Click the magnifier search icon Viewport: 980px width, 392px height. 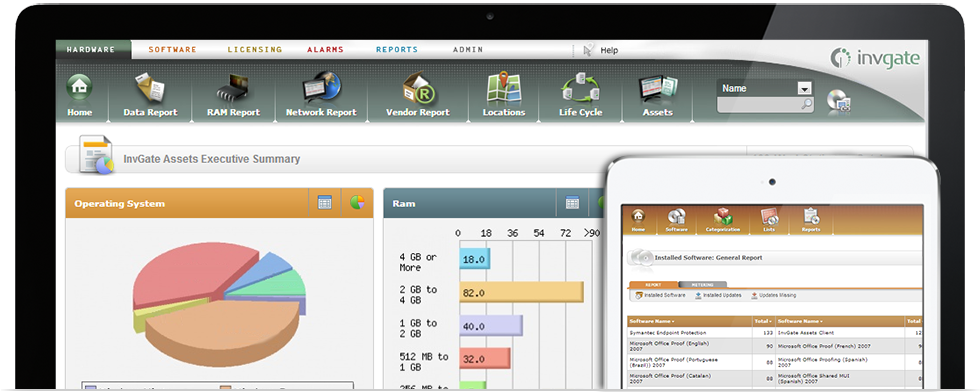point(807,104)
